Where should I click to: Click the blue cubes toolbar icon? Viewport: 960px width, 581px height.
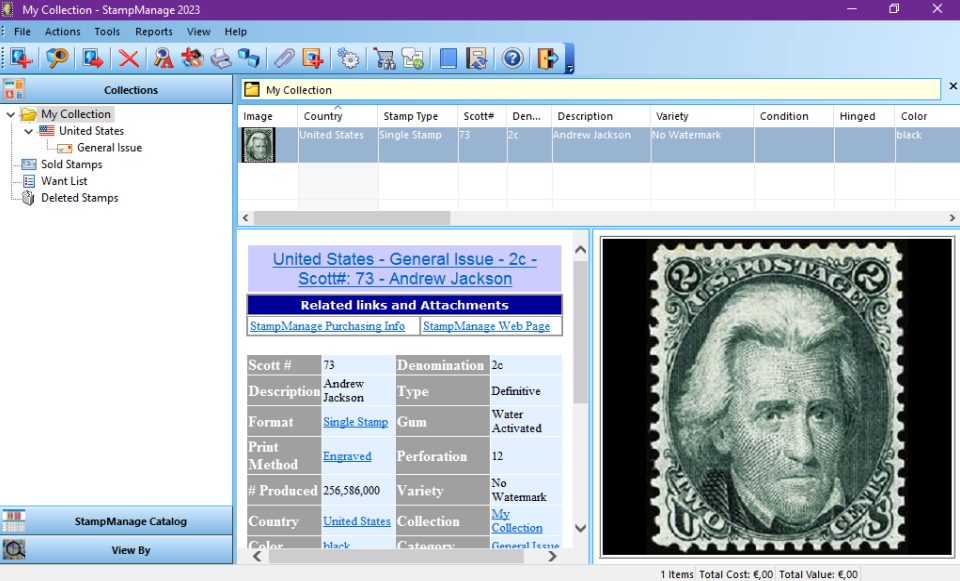249,58
